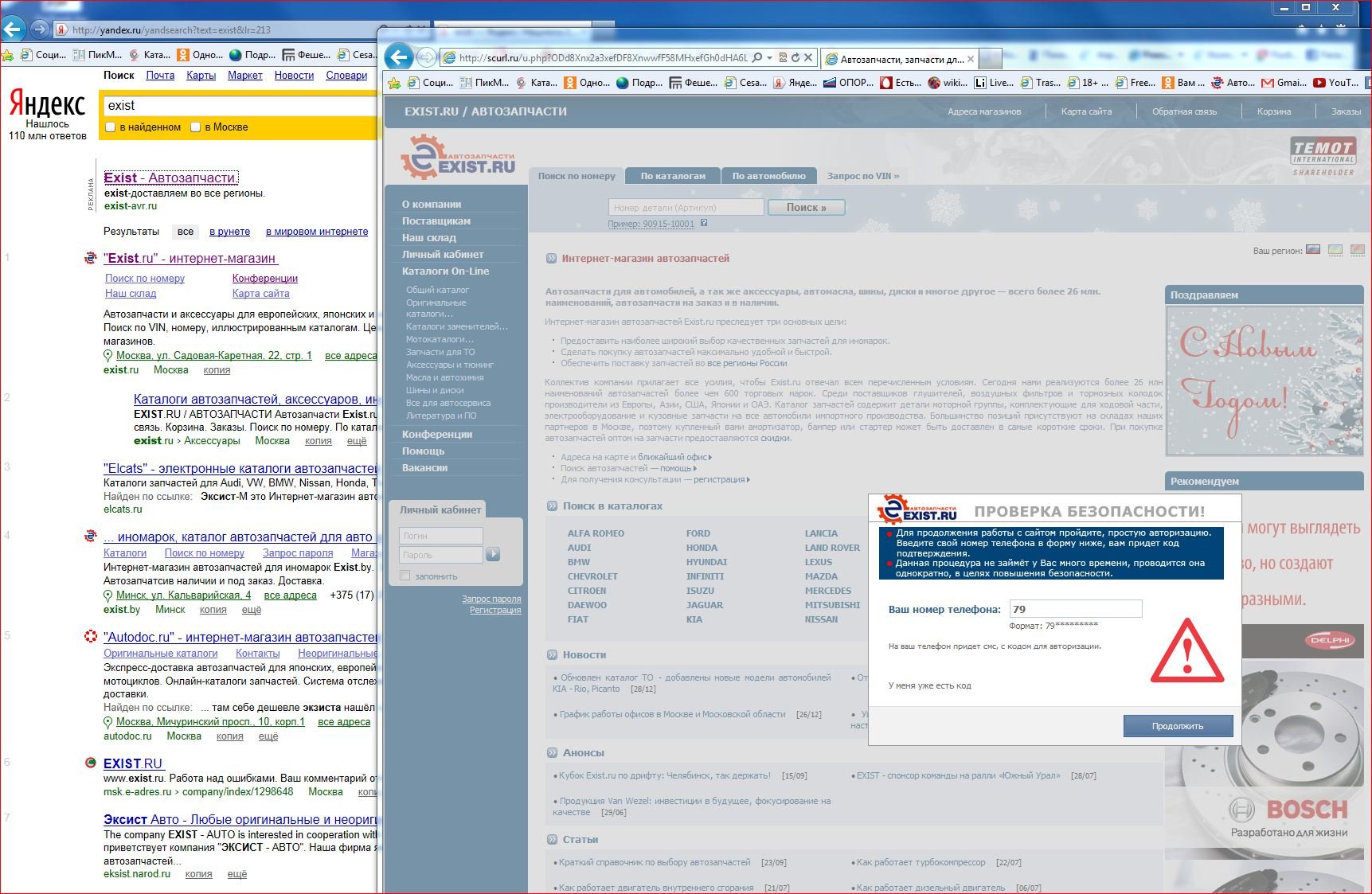Screen dimensions: 1372x894
Task: Select the second region flag next to Ваш регион
Action: pyautogui.click(x=1335, y=250)
